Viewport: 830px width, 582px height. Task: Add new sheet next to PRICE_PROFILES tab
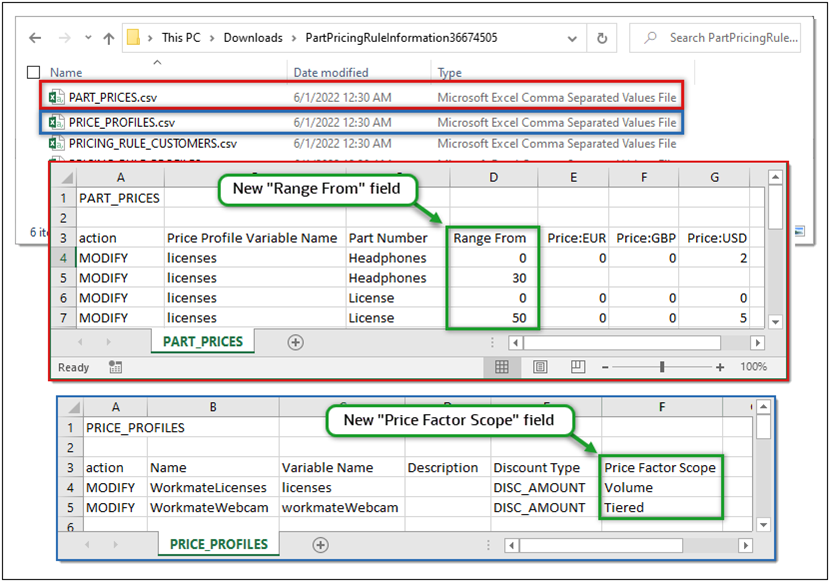(320, 545)
